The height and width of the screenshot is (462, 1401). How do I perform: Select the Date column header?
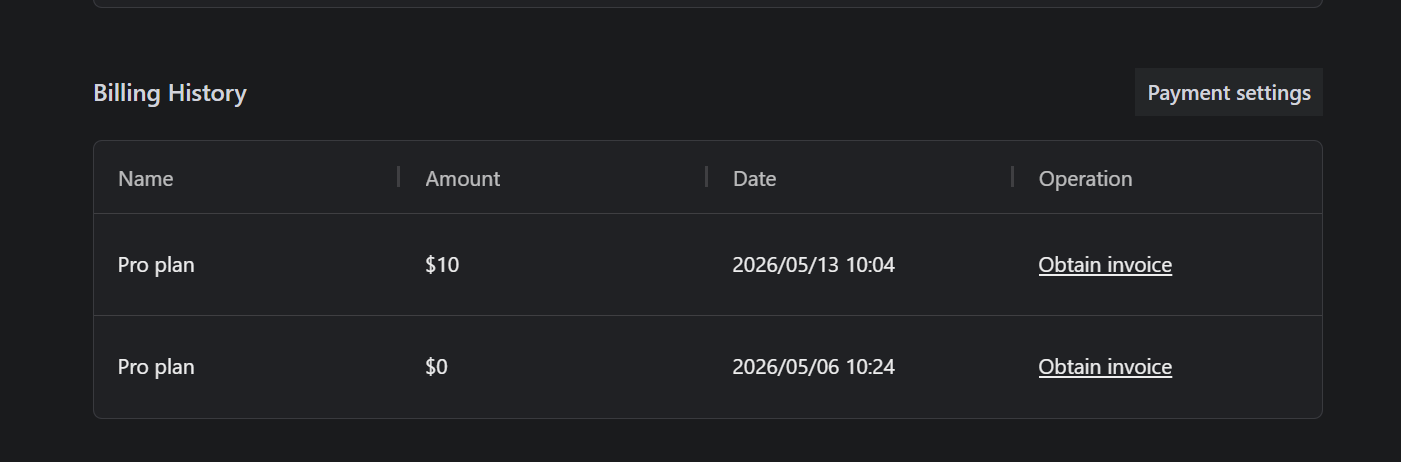(754, 178)
